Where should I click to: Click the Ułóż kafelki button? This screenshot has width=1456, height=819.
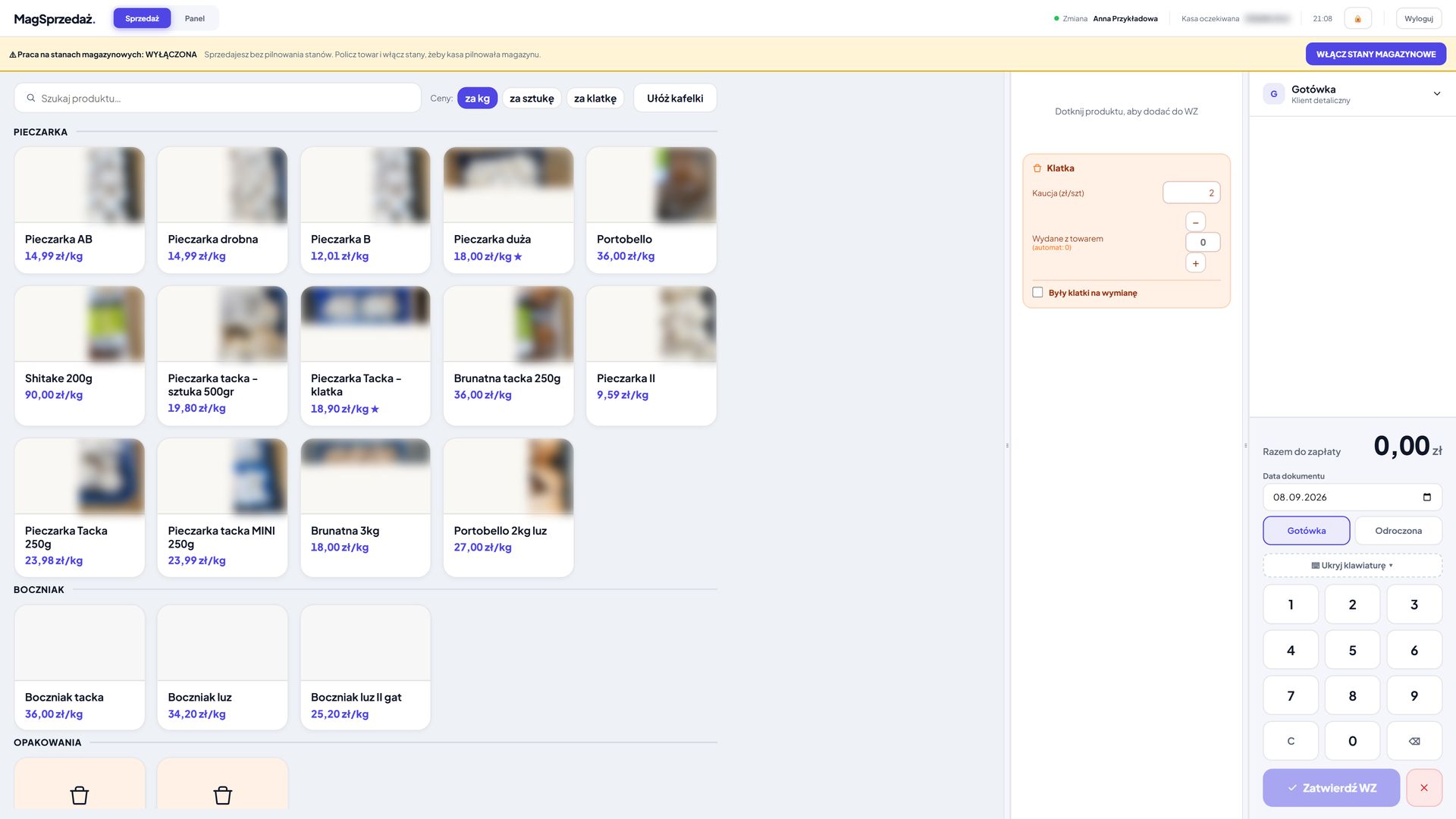pos(675,99)
